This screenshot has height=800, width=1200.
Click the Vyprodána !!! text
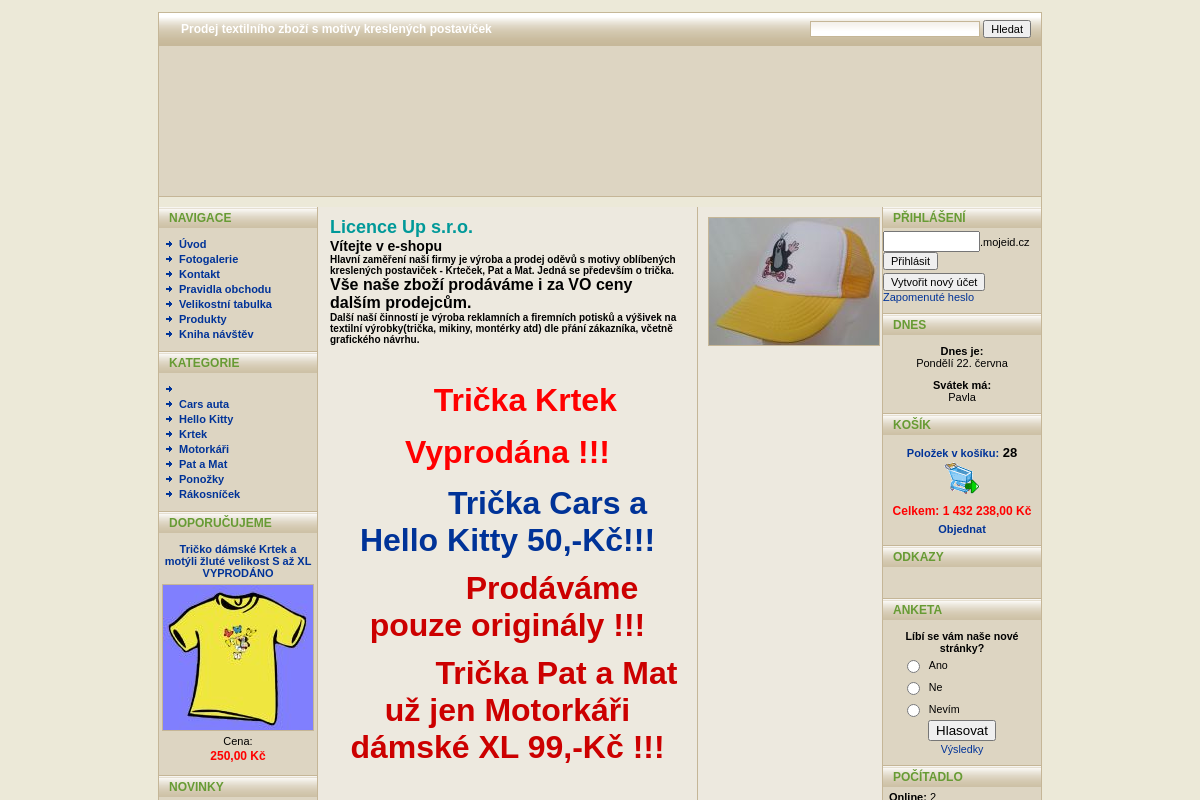tap(507, 452)
